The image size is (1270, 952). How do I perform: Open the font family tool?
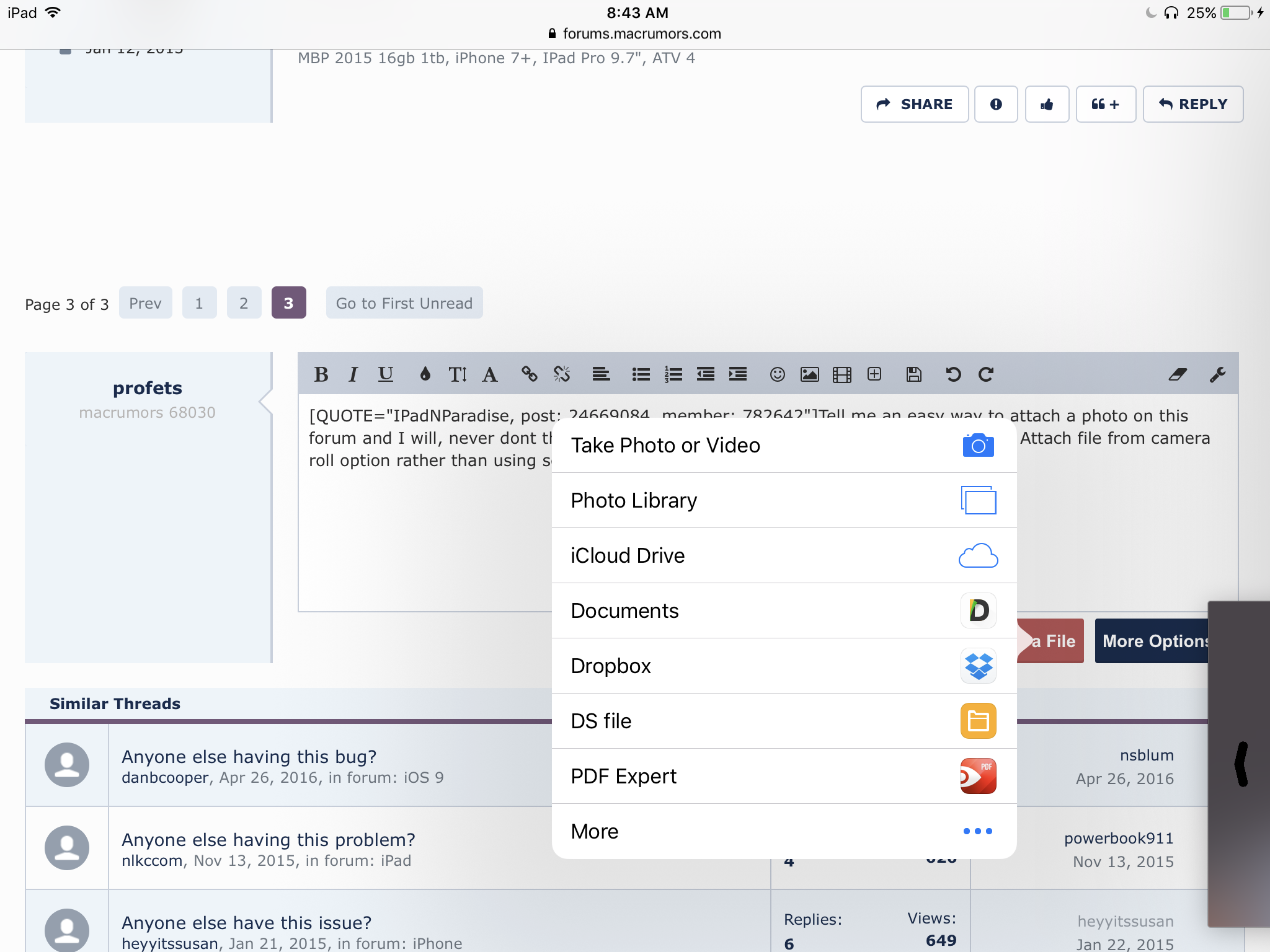(x=490, y=374)
